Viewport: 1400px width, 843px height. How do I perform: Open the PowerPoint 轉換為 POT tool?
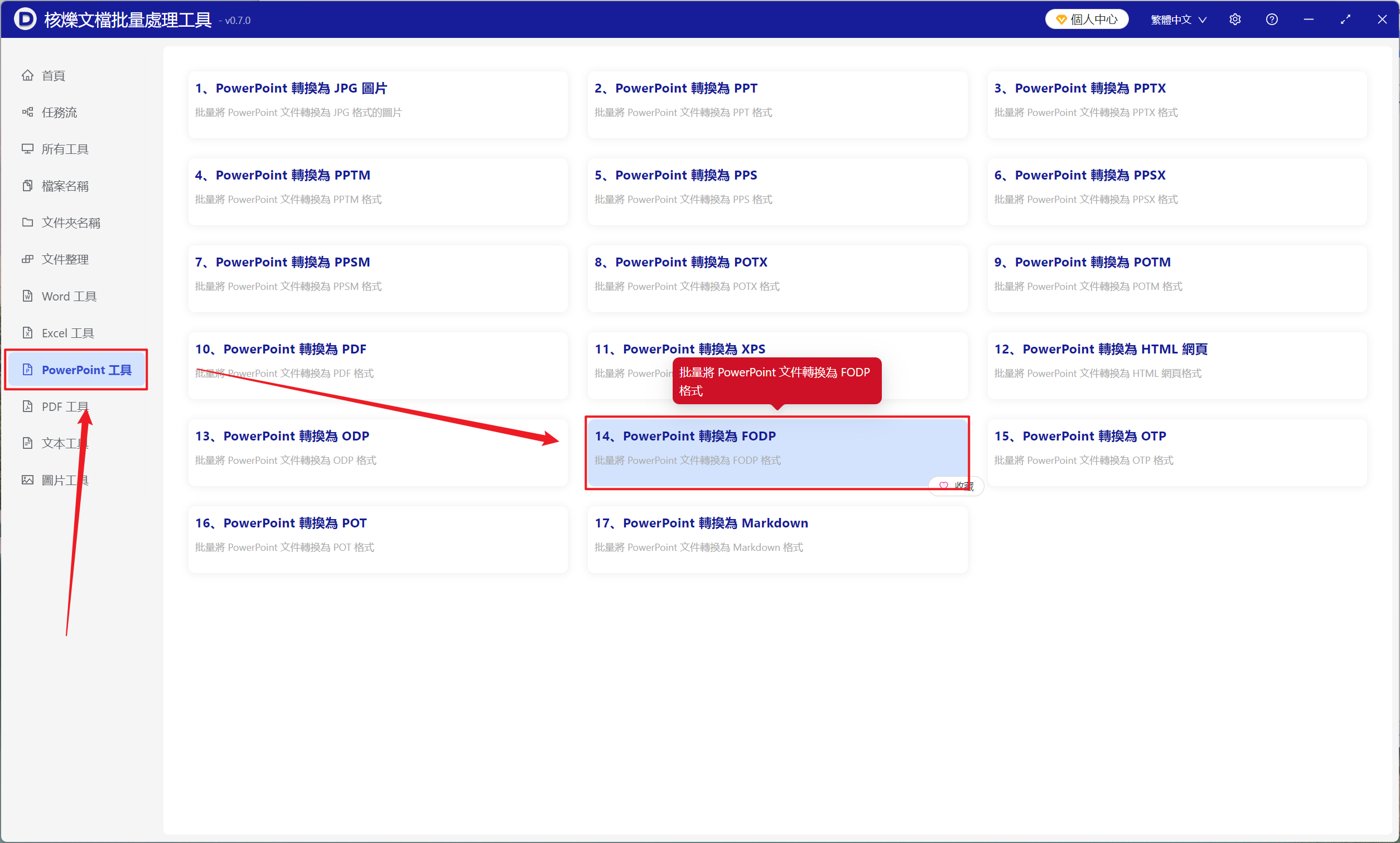(x=378, y=539)
